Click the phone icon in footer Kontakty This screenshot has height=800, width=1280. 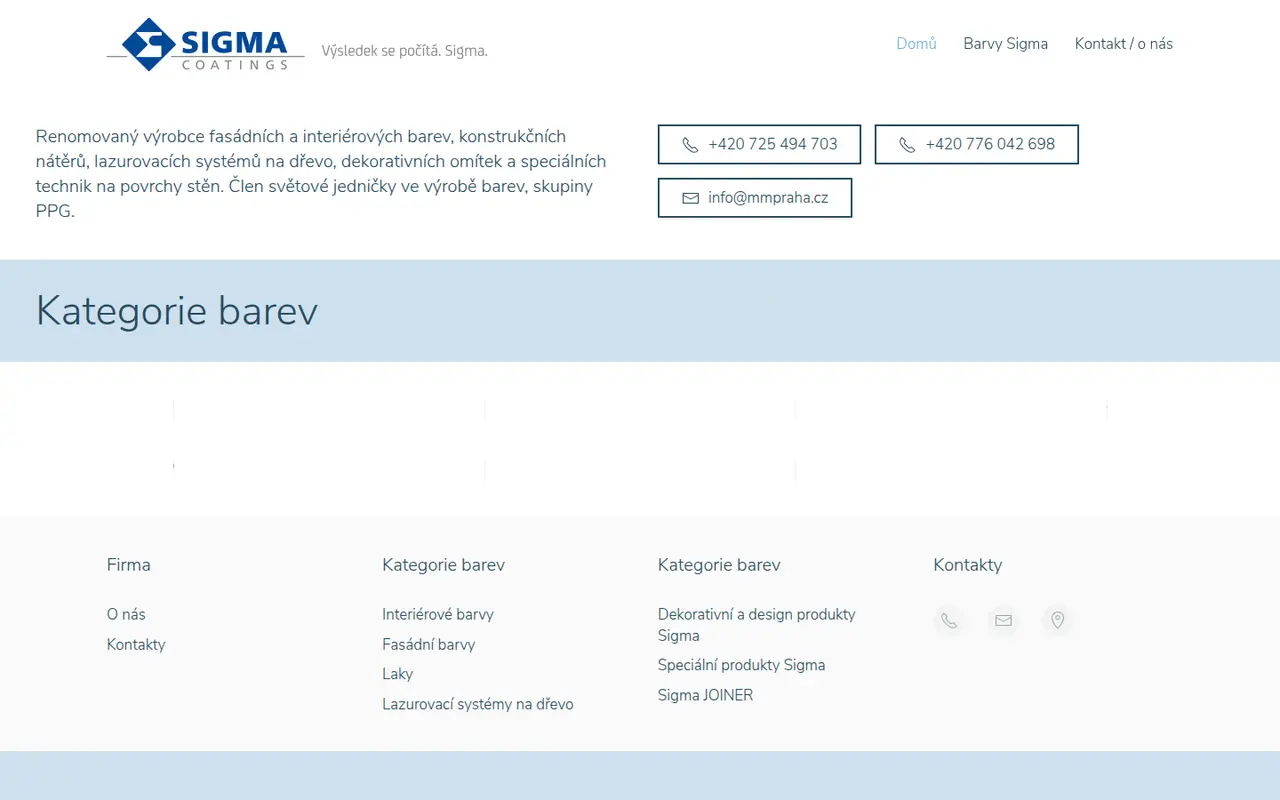[949, 621]
